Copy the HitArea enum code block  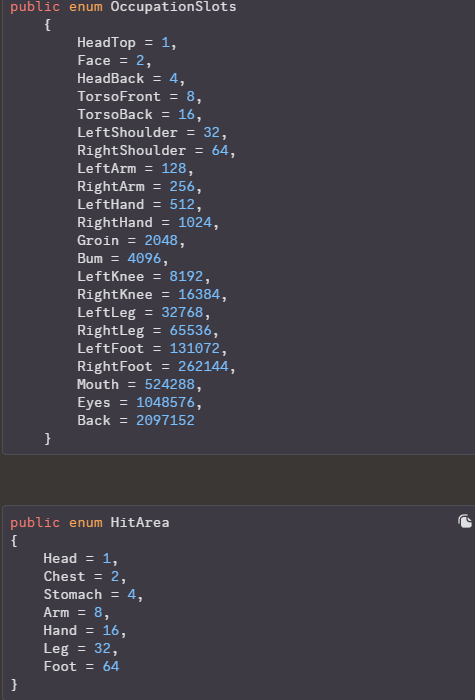(465, 521)
